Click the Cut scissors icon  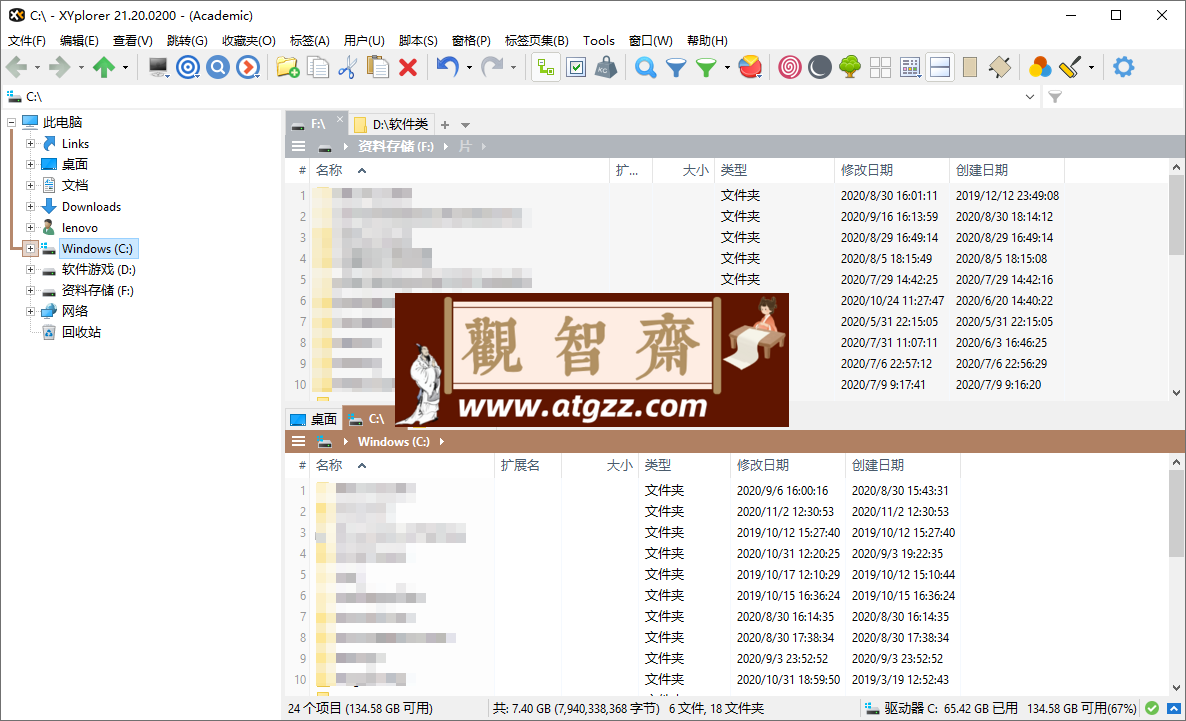tap(347, 67)
